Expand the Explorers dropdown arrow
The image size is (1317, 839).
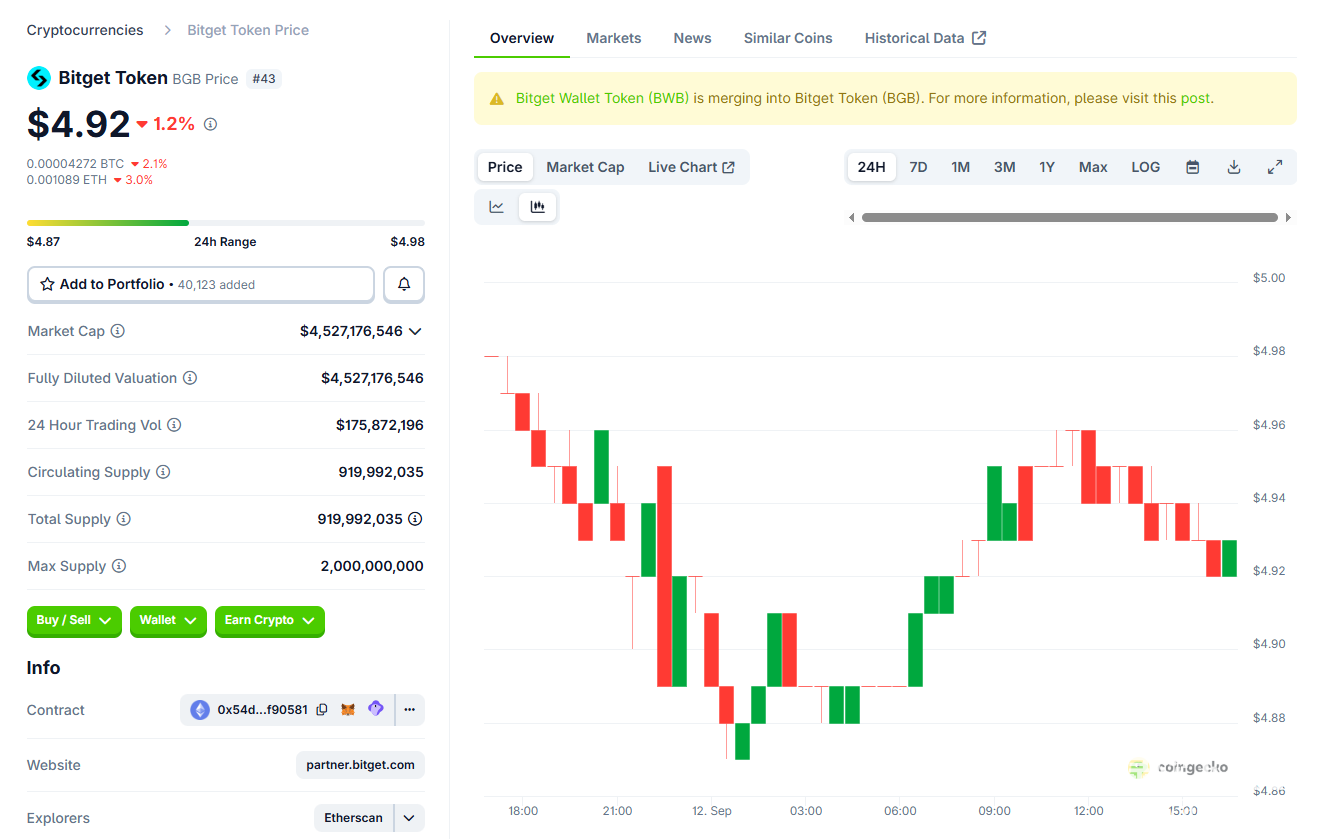click(x=409, y=818)
